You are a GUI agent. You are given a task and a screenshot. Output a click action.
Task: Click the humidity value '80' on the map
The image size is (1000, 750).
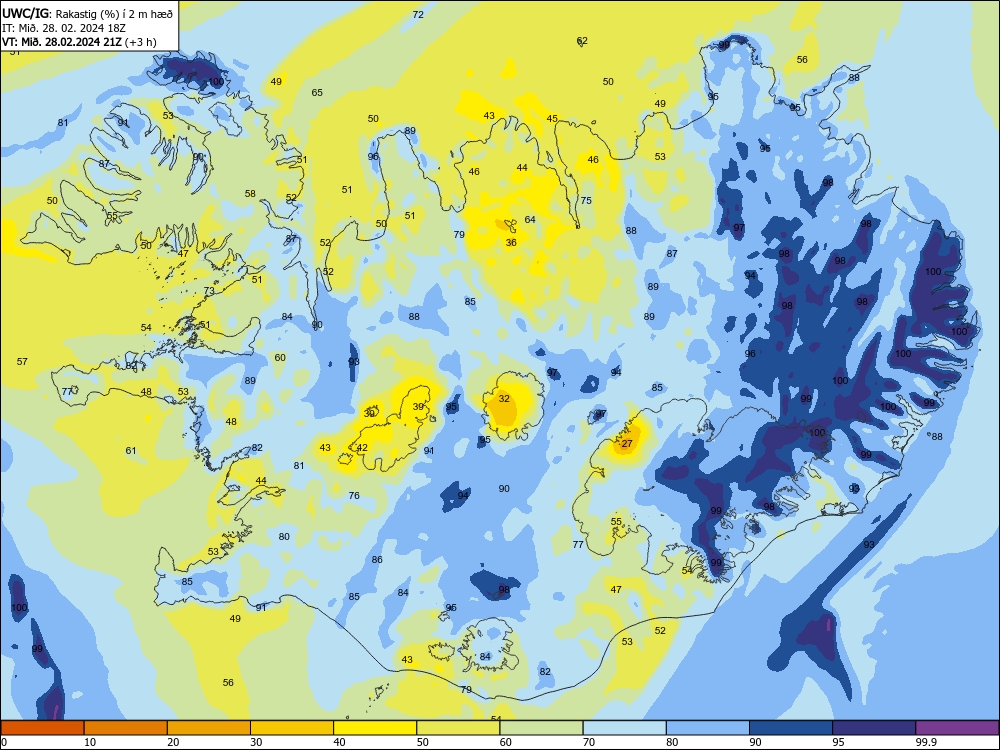(x=284, y=536)
